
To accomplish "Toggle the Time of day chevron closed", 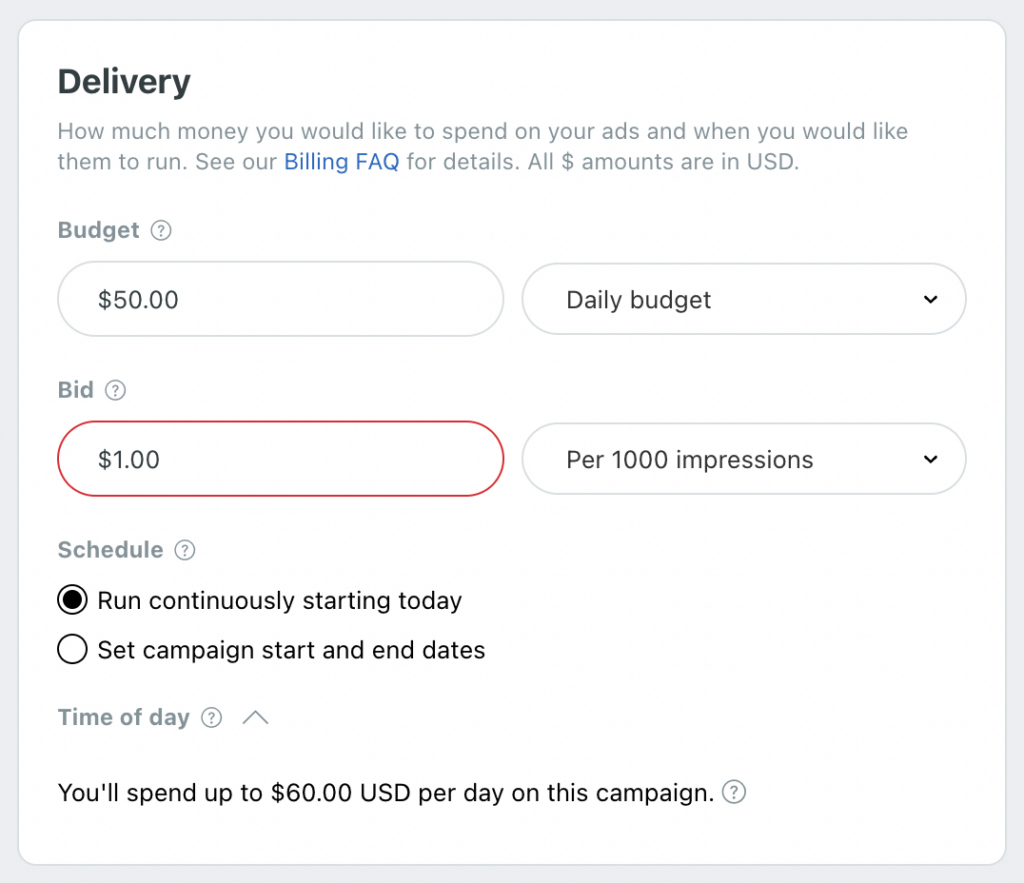I will (255, 716).
